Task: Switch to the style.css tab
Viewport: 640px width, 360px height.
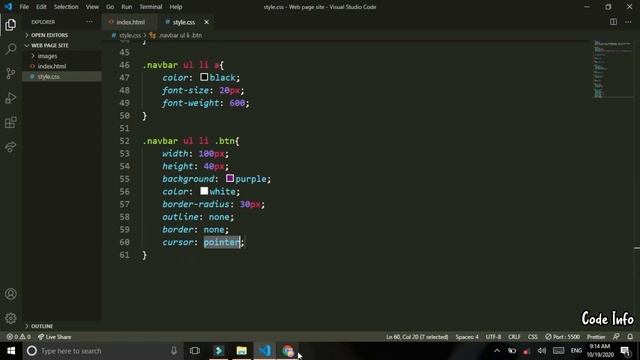Action: pyautogui.click(x=183, y=22)
